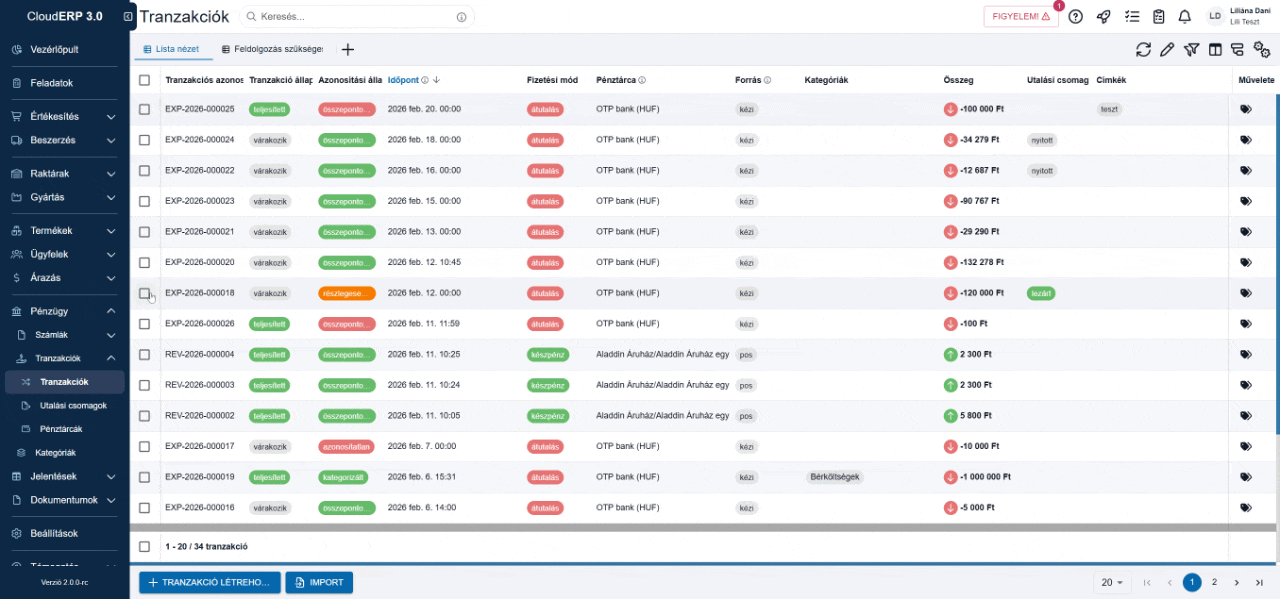The width and height of the screenshot is (1280, 599).
Task: Open the column configuration icon
Action: (1215, 48)
